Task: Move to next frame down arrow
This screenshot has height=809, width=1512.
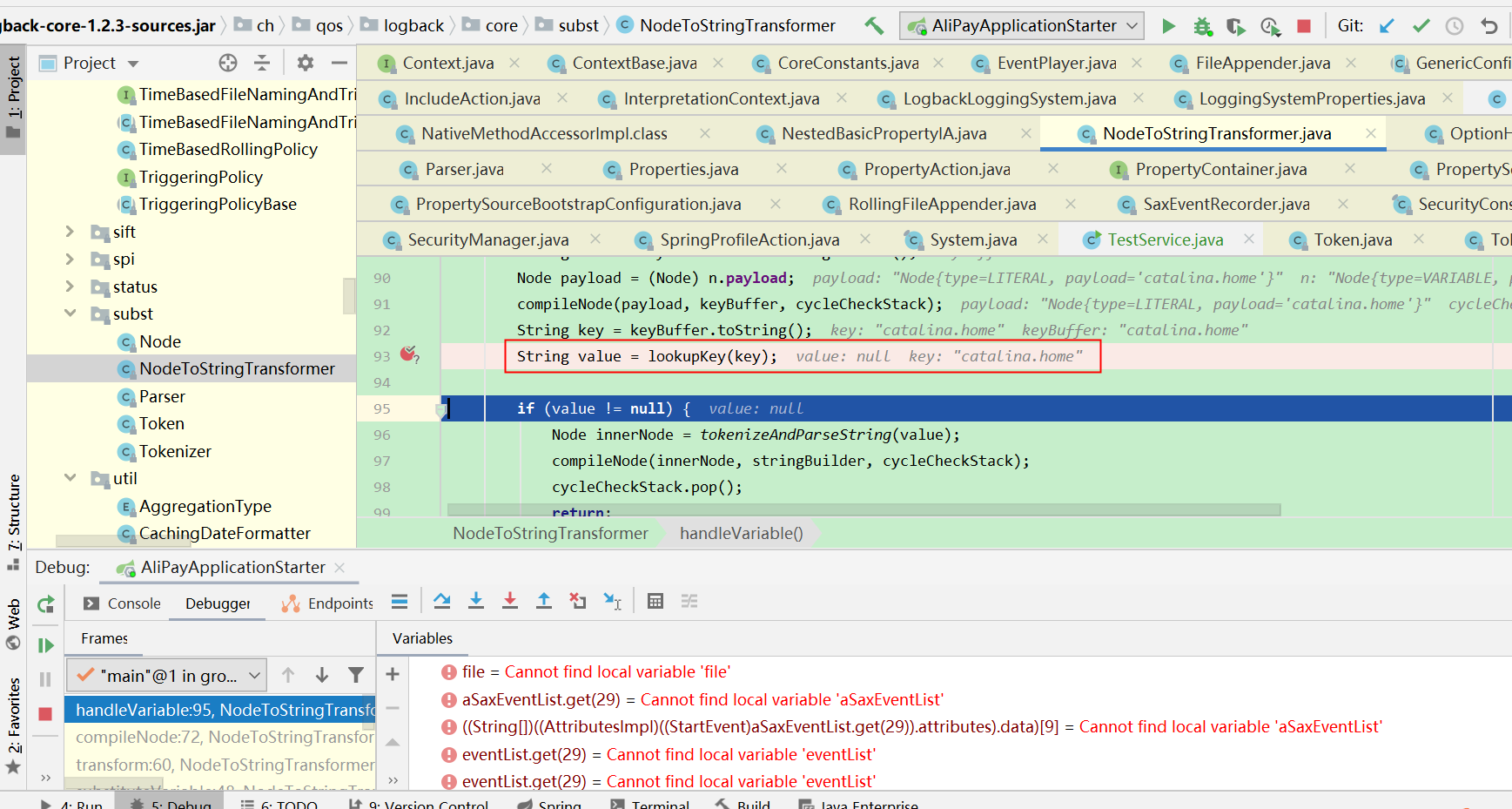Action: pos(322,675)
